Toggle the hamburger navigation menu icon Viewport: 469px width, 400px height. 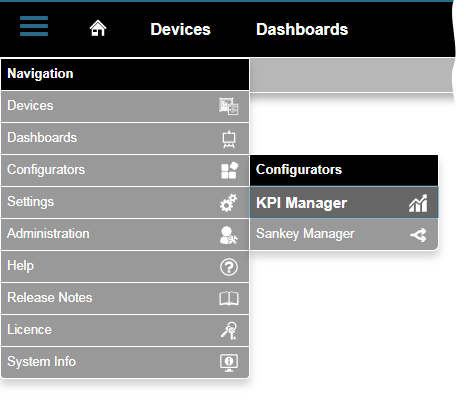(34, 26)
